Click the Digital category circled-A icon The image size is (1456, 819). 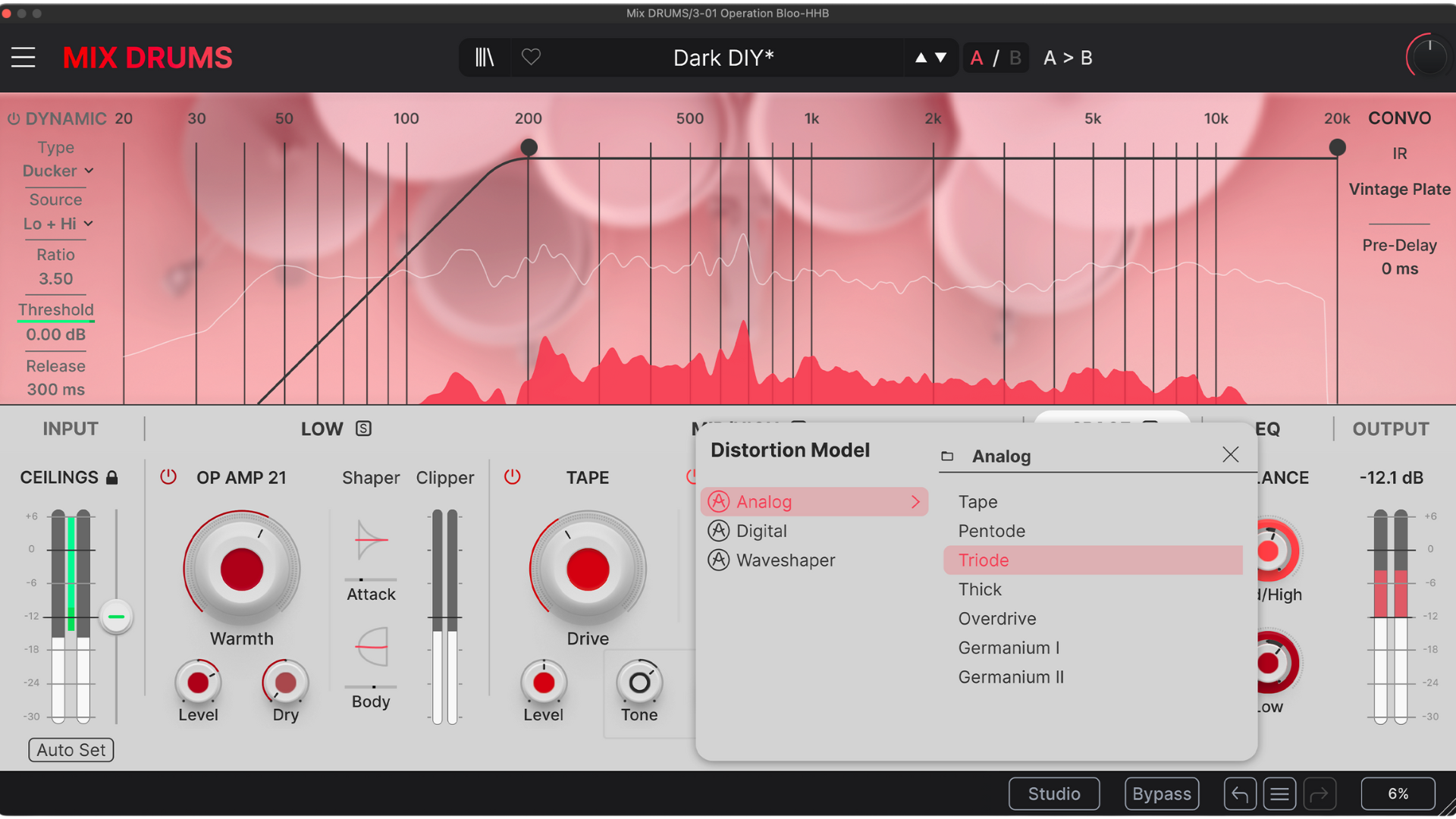coord(719,531)
